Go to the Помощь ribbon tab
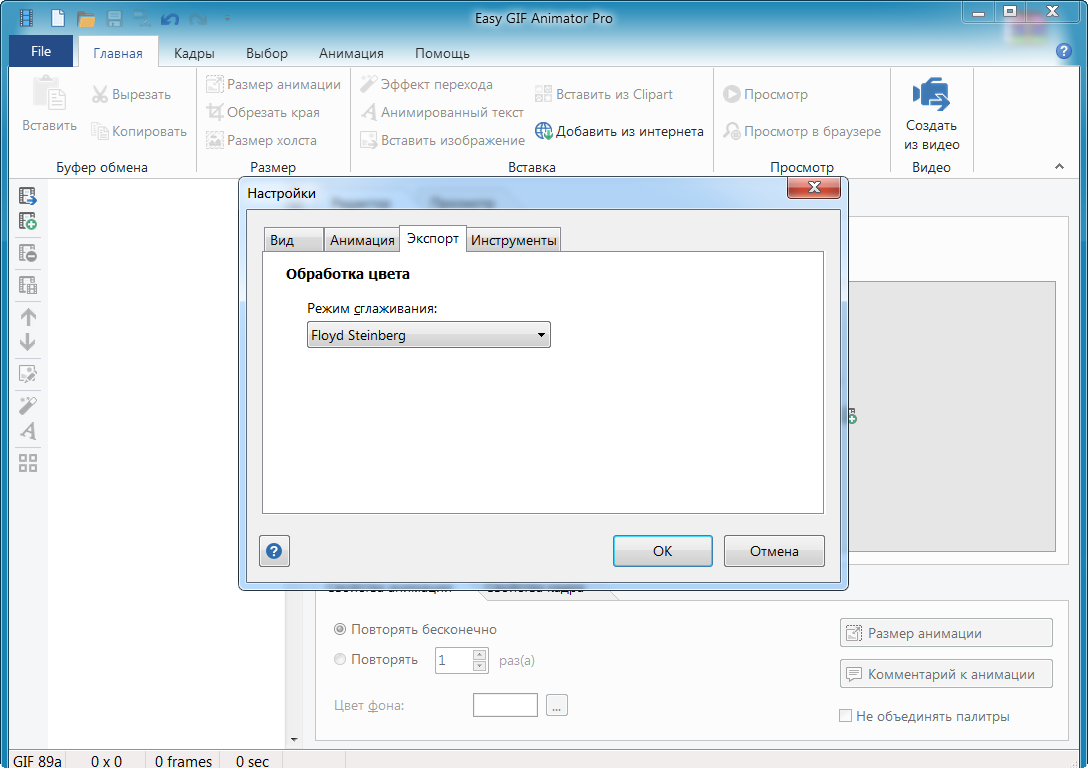The height and width of the screenshot is (768, 1088). click(x=443, y=53)
